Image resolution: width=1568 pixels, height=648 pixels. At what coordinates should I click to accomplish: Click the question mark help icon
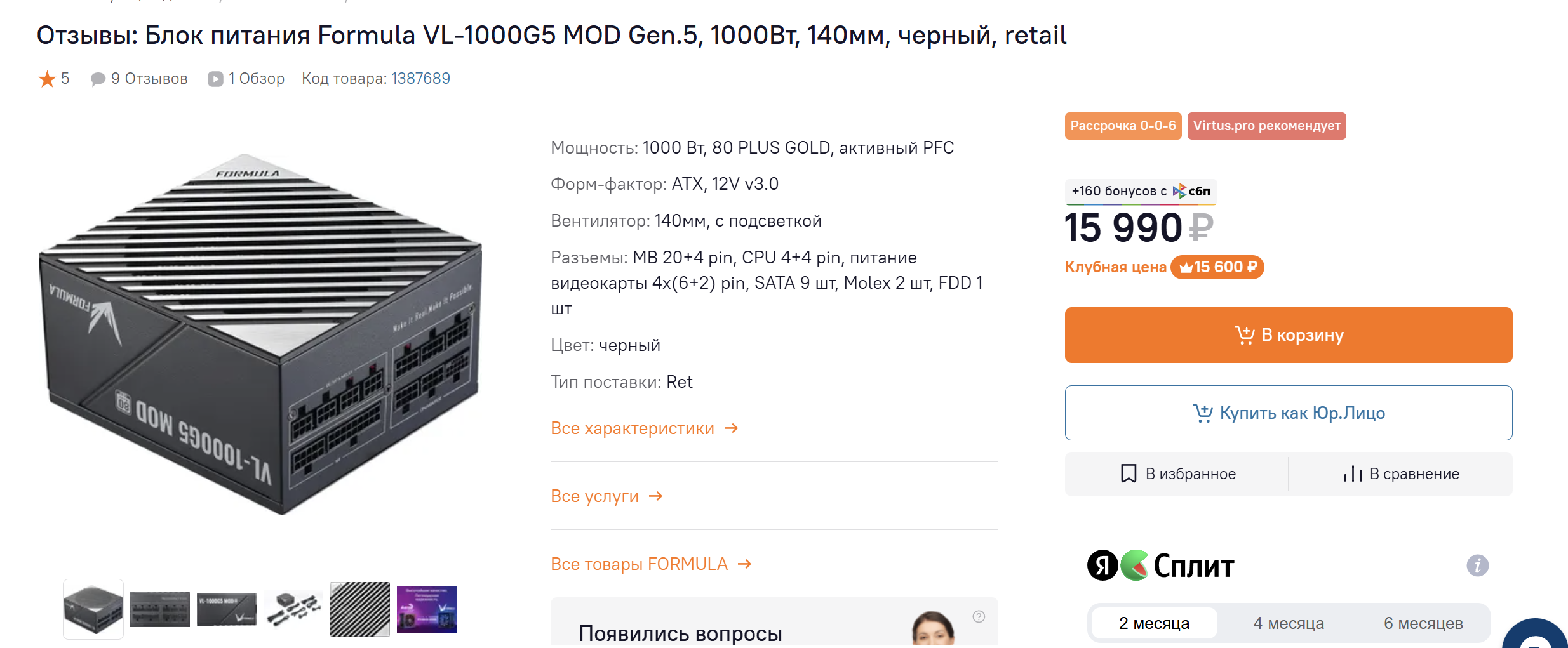tap(979, 616)
